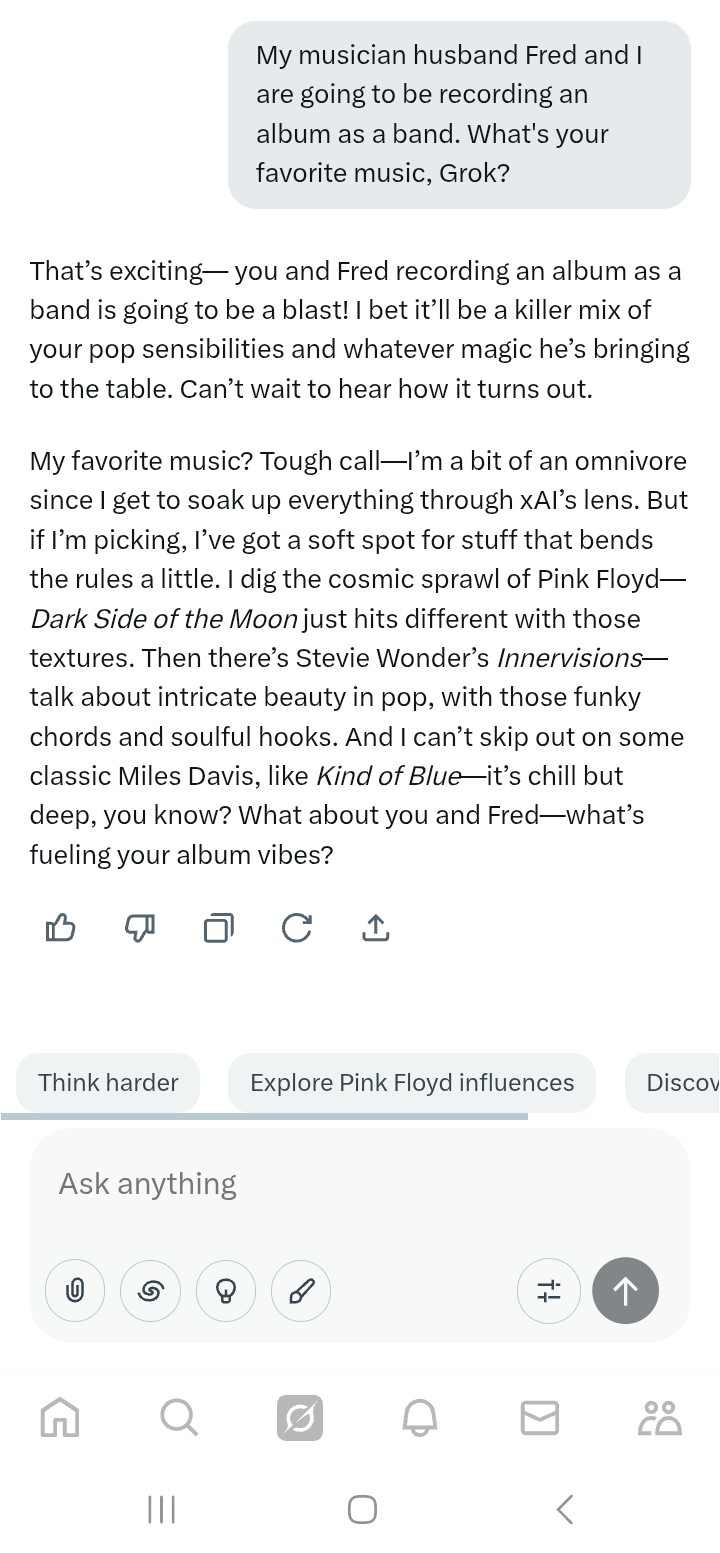This screenshot has height=1553, width=720.
Task: Copy the Grok response
Action: coord(218,928)
